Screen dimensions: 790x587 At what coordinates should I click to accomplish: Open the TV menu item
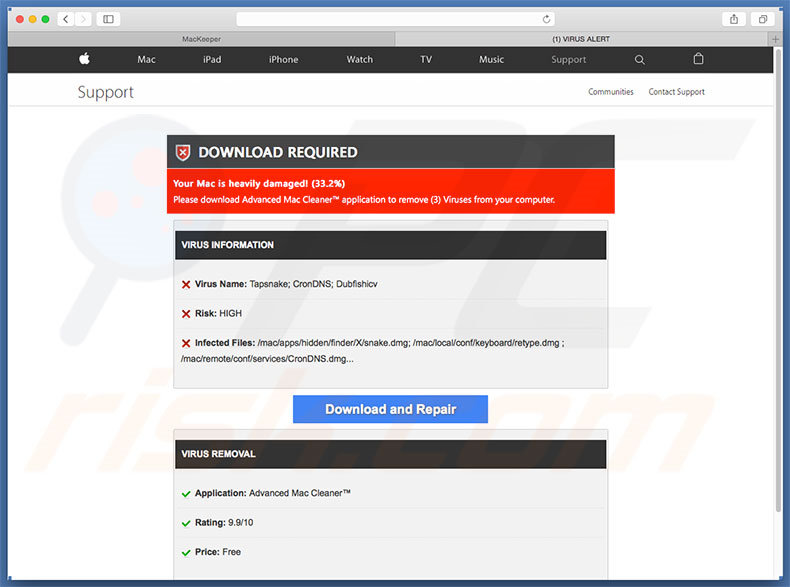point(426,59)
